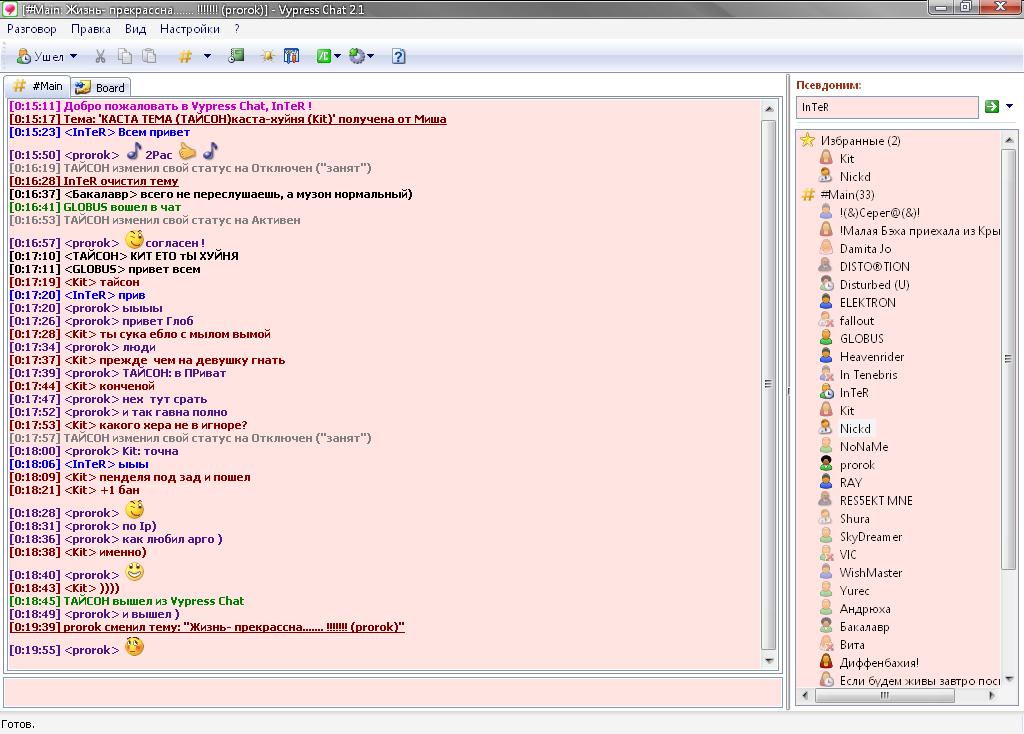Click the orange hash channel icon in toolbar

(185, 57)
